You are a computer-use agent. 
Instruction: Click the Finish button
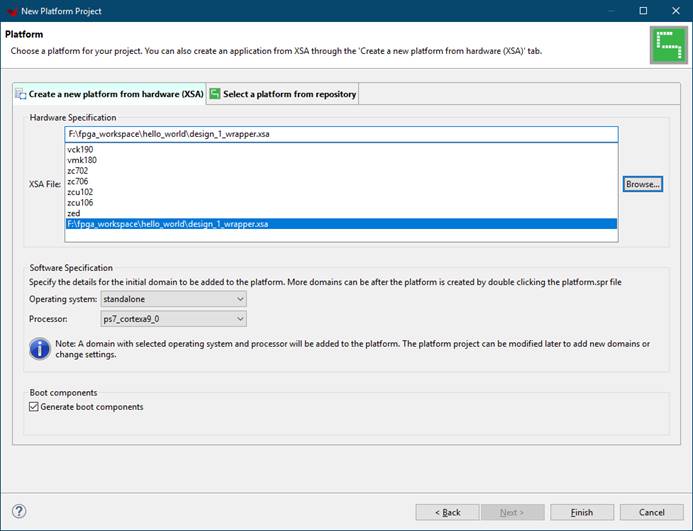tap(582, 512)
